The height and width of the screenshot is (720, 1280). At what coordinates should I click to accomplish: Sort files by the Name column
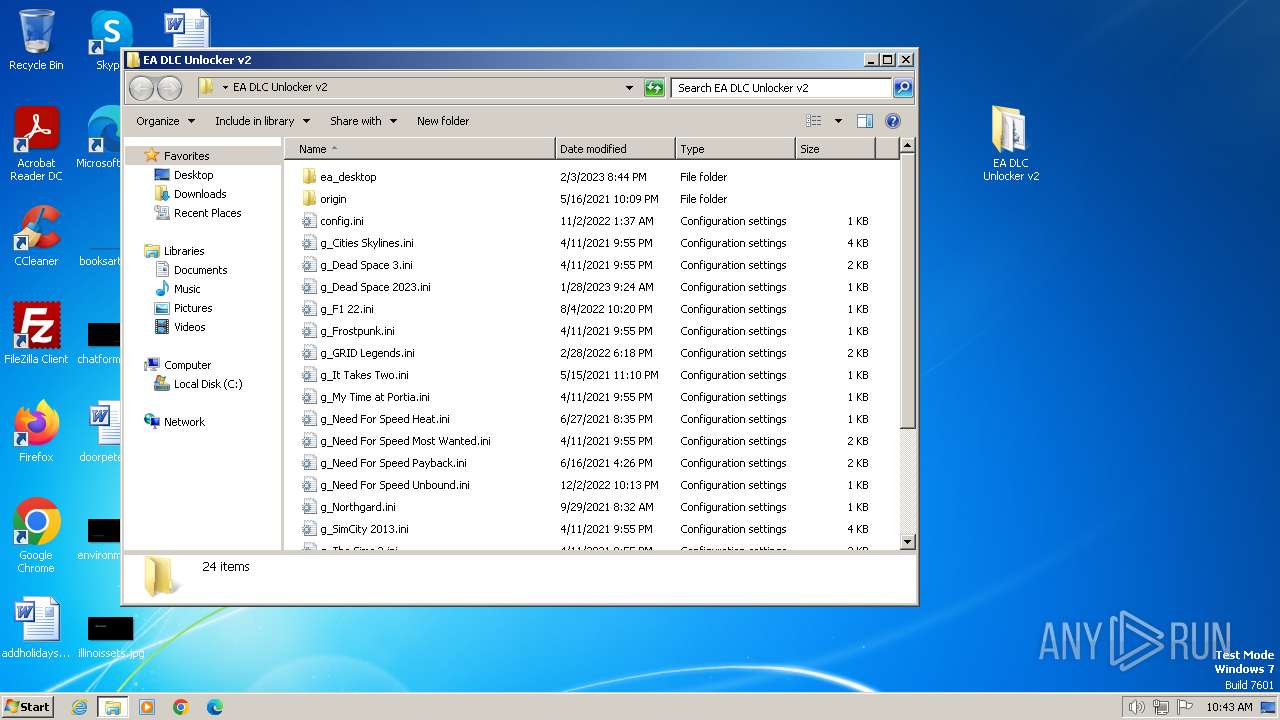point(420,149)
